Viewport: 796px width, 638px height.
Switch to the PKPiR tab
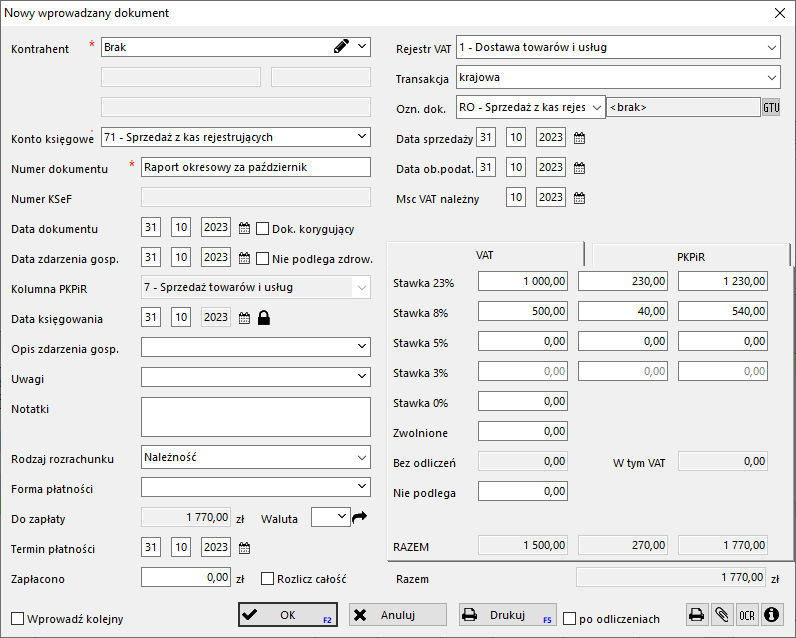(x=691, y=256)
